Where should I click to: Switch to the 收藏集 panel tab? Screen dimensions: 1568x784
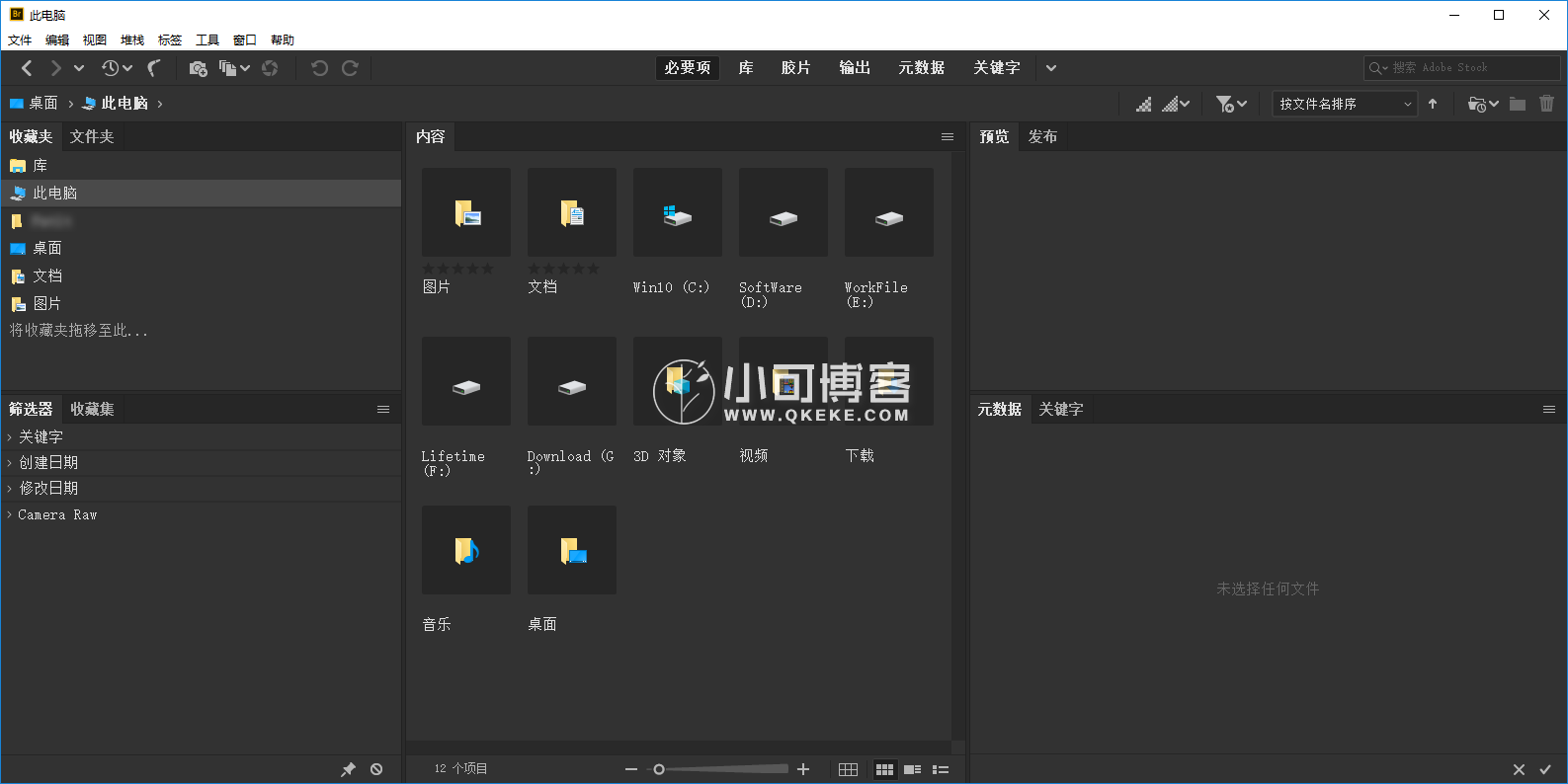pyautogui.click(x=92, y=410)
